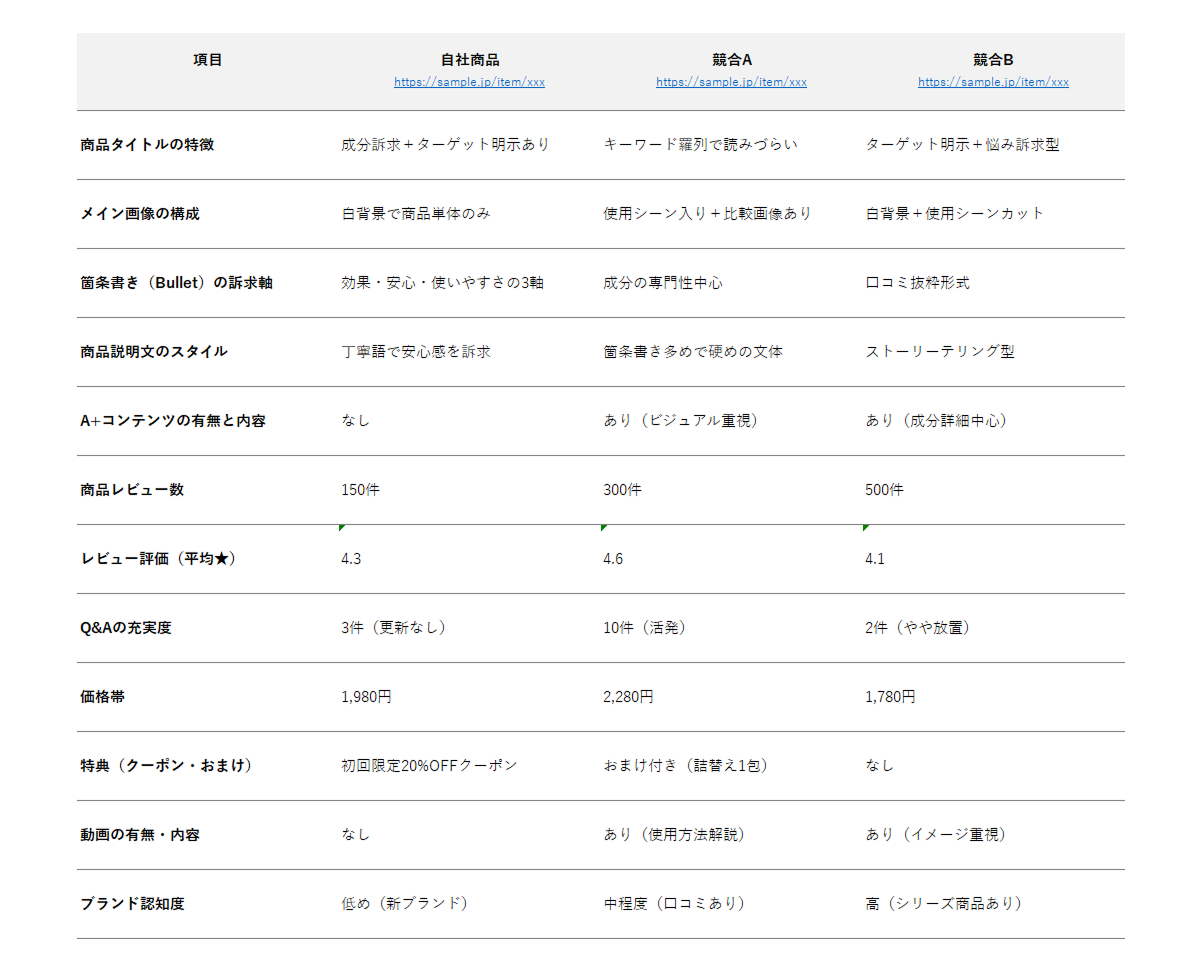Click the メイン画像の構成 row label
The height and width of the screenshot is (970, 1200).
coord(140,214)
